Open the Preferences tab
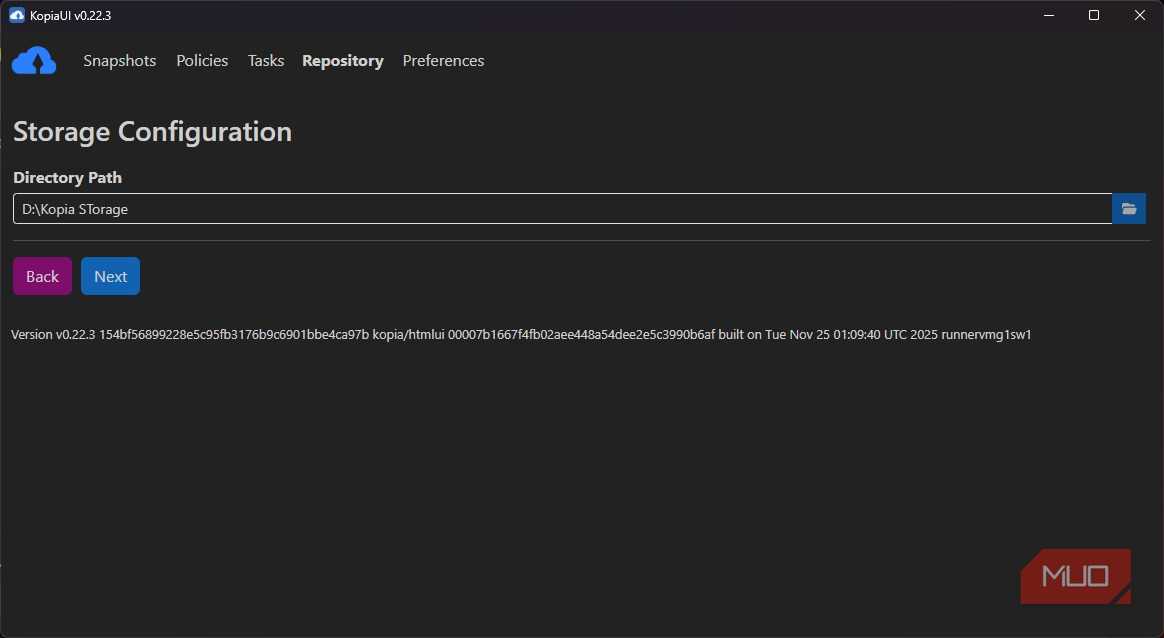1164x638 pixels. click(443, 61)
